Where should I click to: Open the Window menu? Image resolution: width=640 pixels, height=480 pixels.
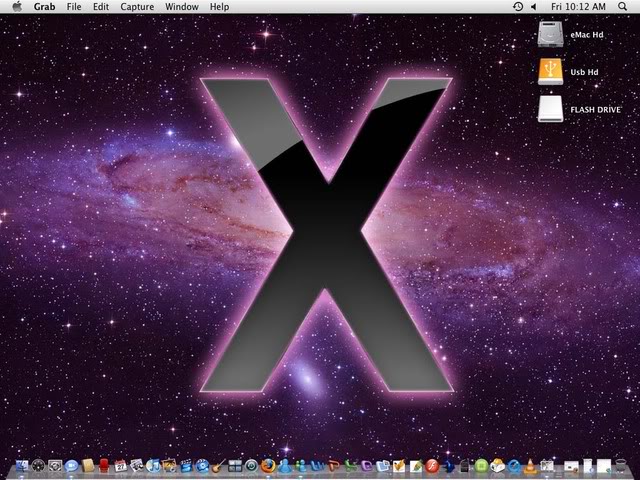(182, 7)
